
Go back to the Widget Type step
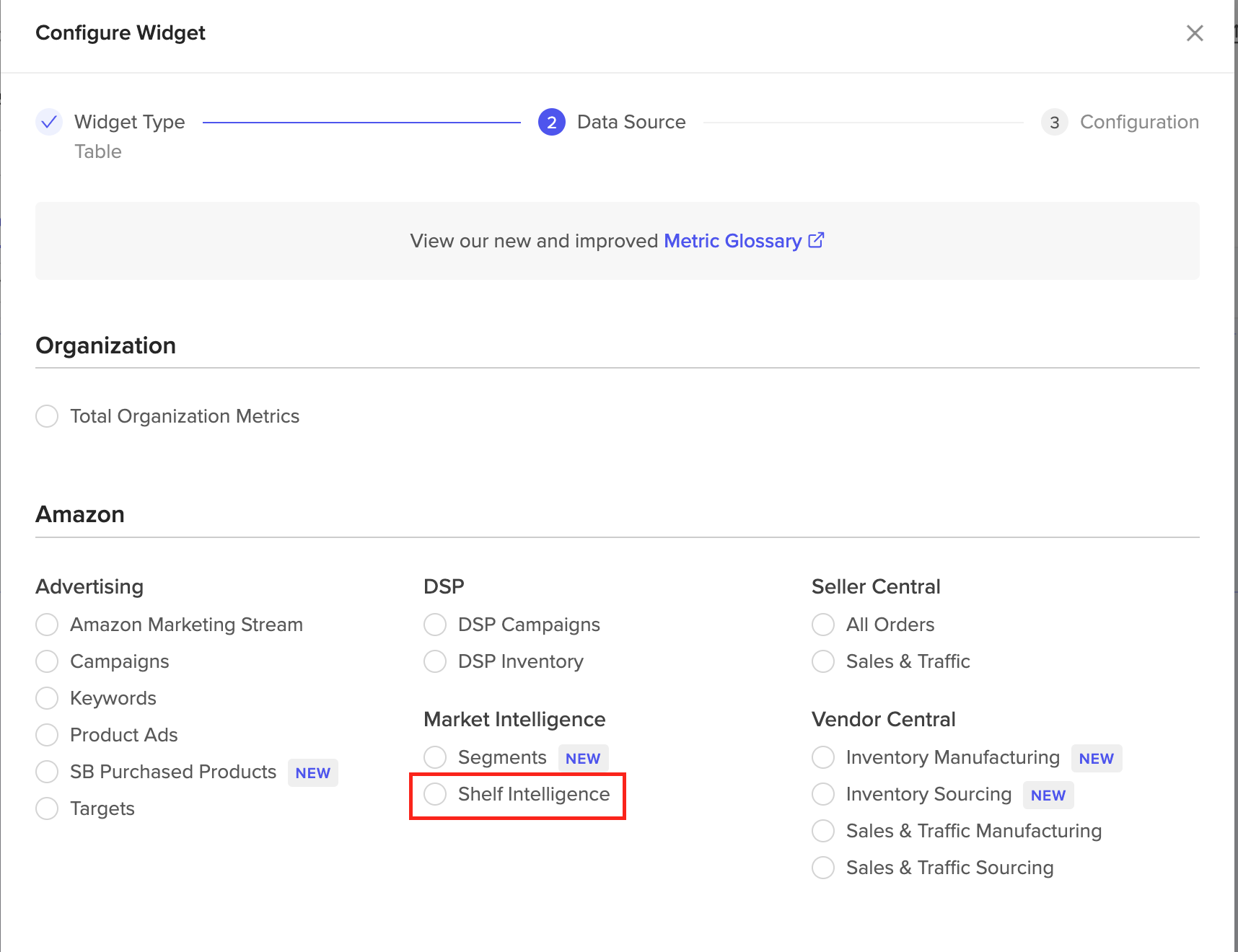(x=130, y=122)
